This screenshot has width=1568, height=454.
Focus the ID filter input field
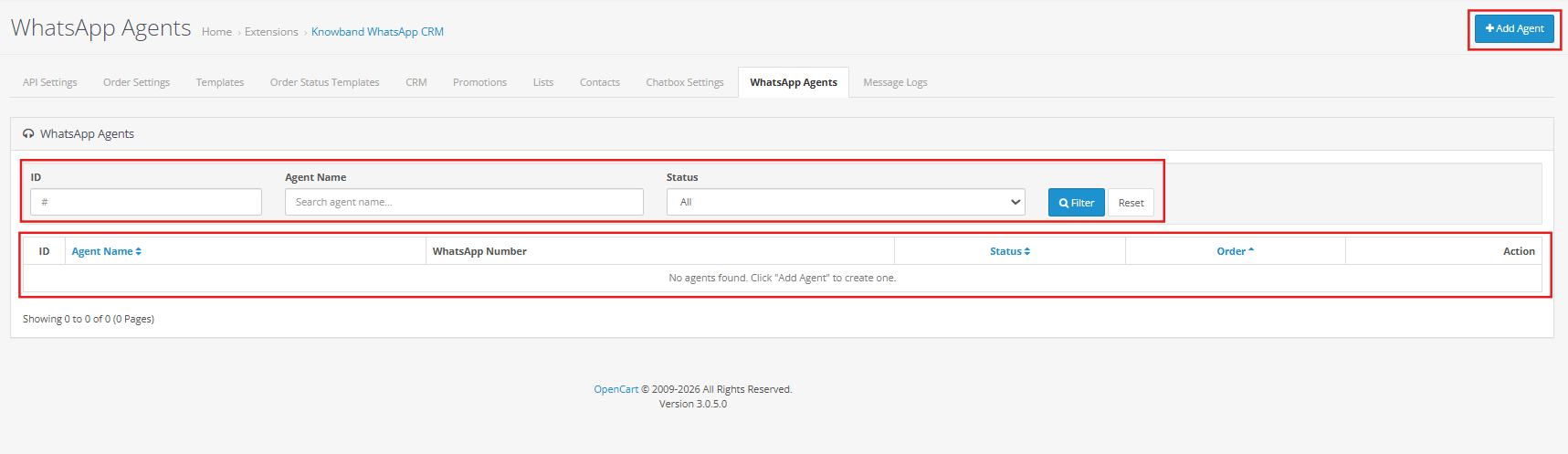click(146, 202)
